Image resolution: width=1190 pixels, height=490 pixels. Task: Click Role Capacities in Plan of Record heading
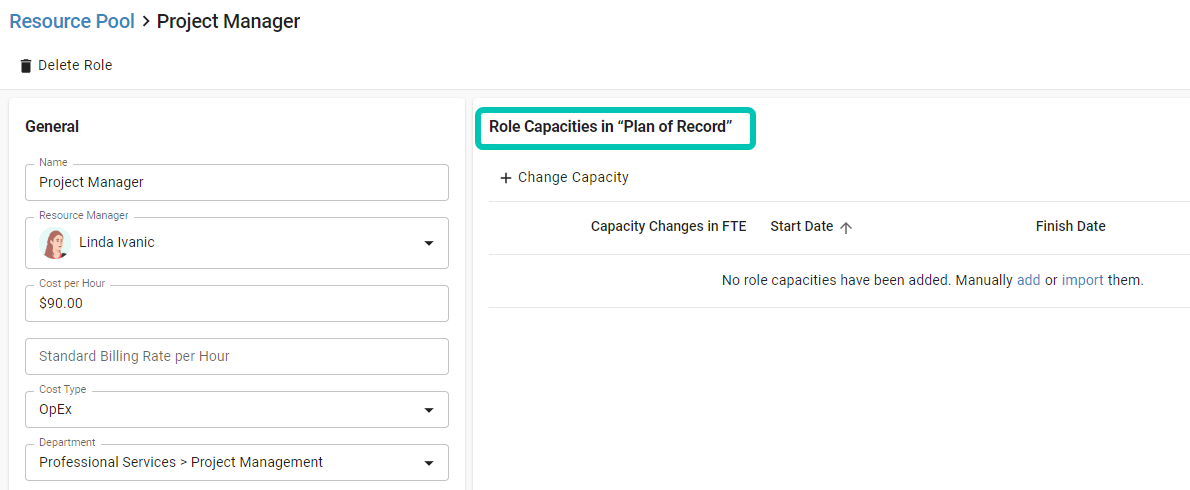click(x=610, y=127)
